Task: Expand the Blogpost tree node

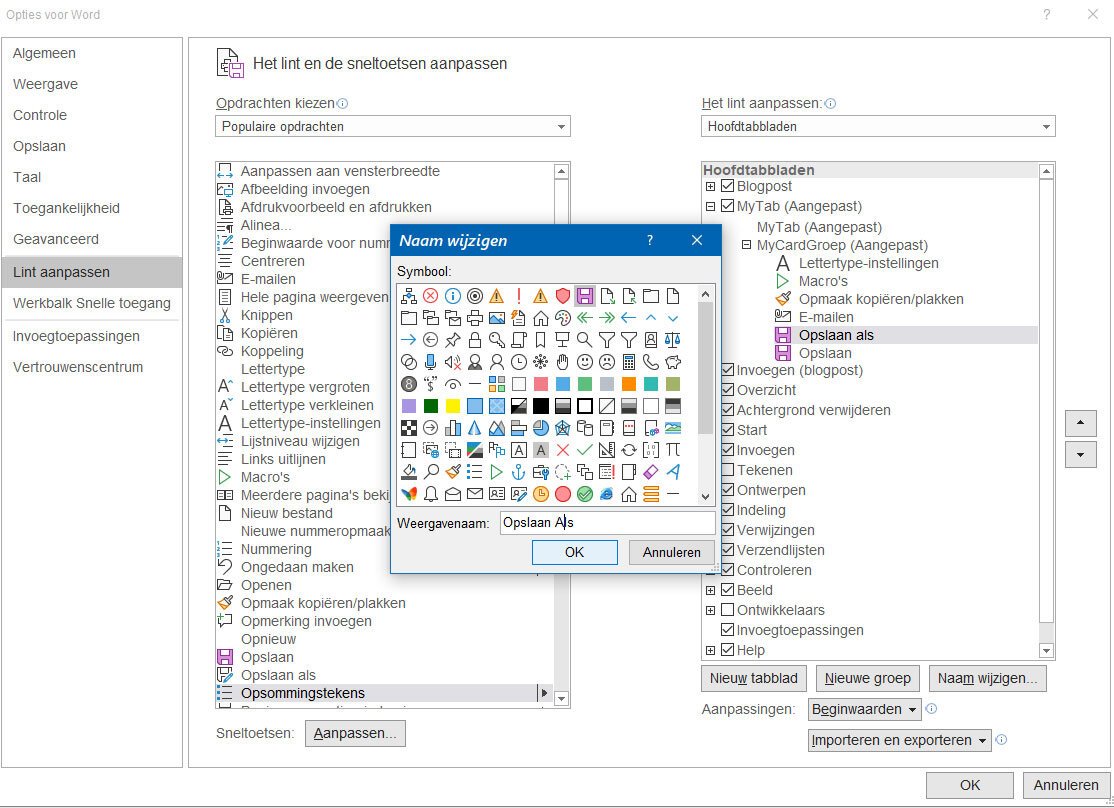Action: coord(710,187)
